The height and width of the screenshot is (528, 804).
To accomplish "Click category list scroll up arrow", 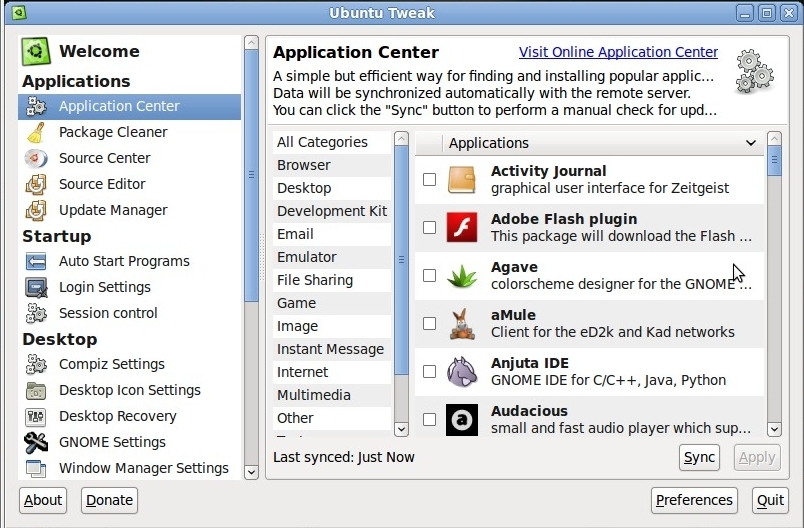I will pos(401,138).
